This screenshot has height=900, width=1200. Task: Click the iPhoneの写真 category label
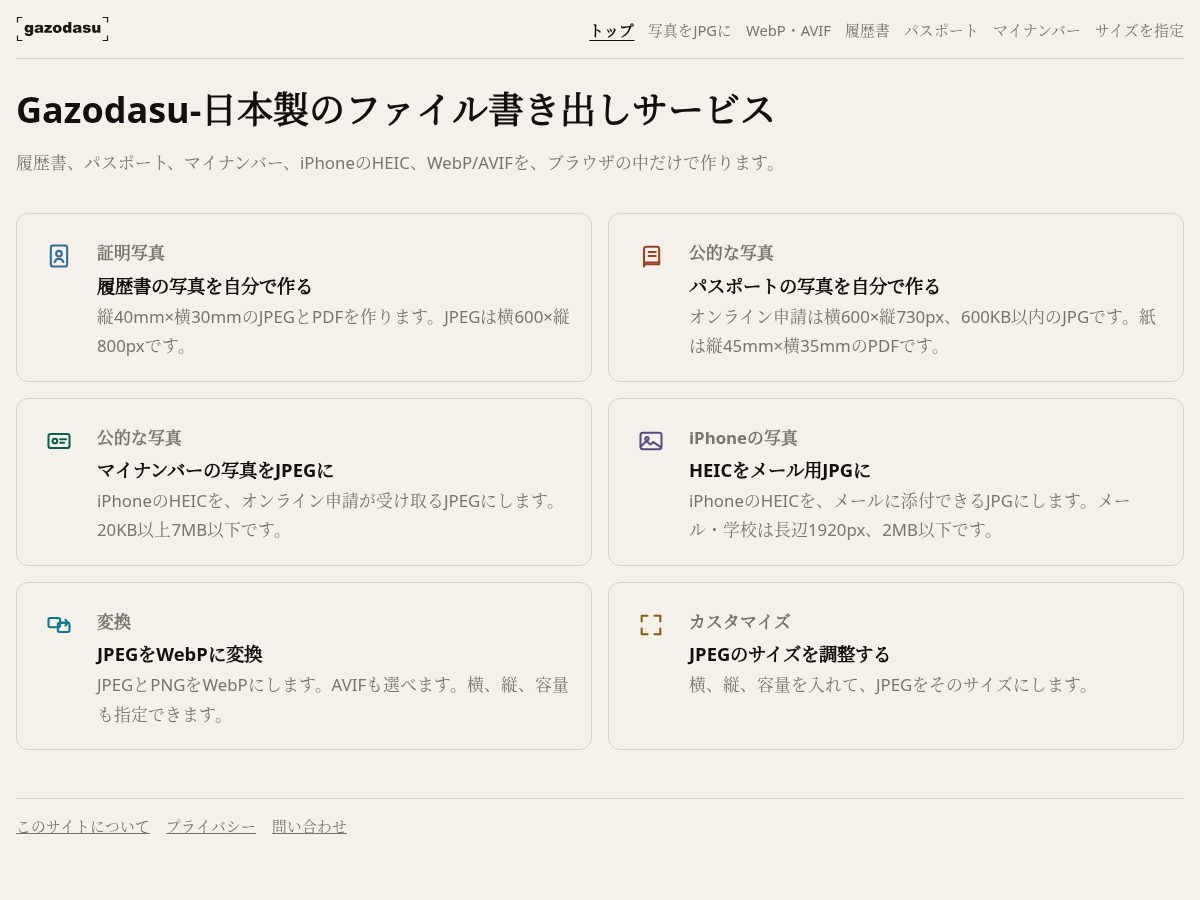pos(743,438)
